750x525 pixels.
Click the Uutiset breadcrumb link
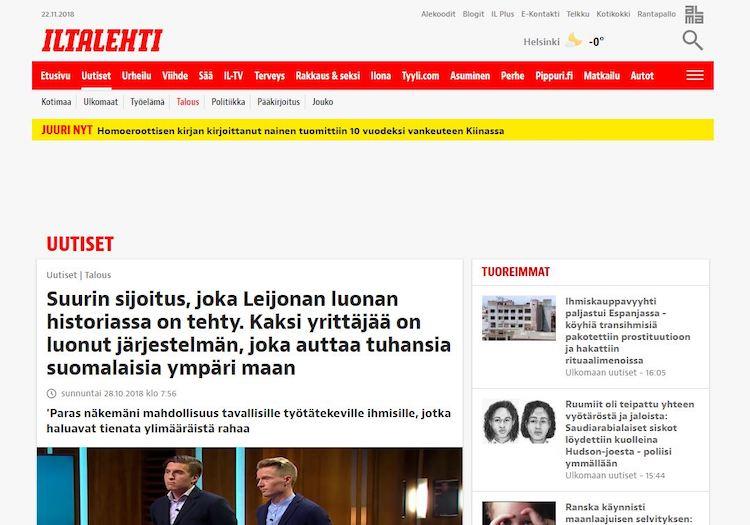pyautogui.click(x=62, y=275)
